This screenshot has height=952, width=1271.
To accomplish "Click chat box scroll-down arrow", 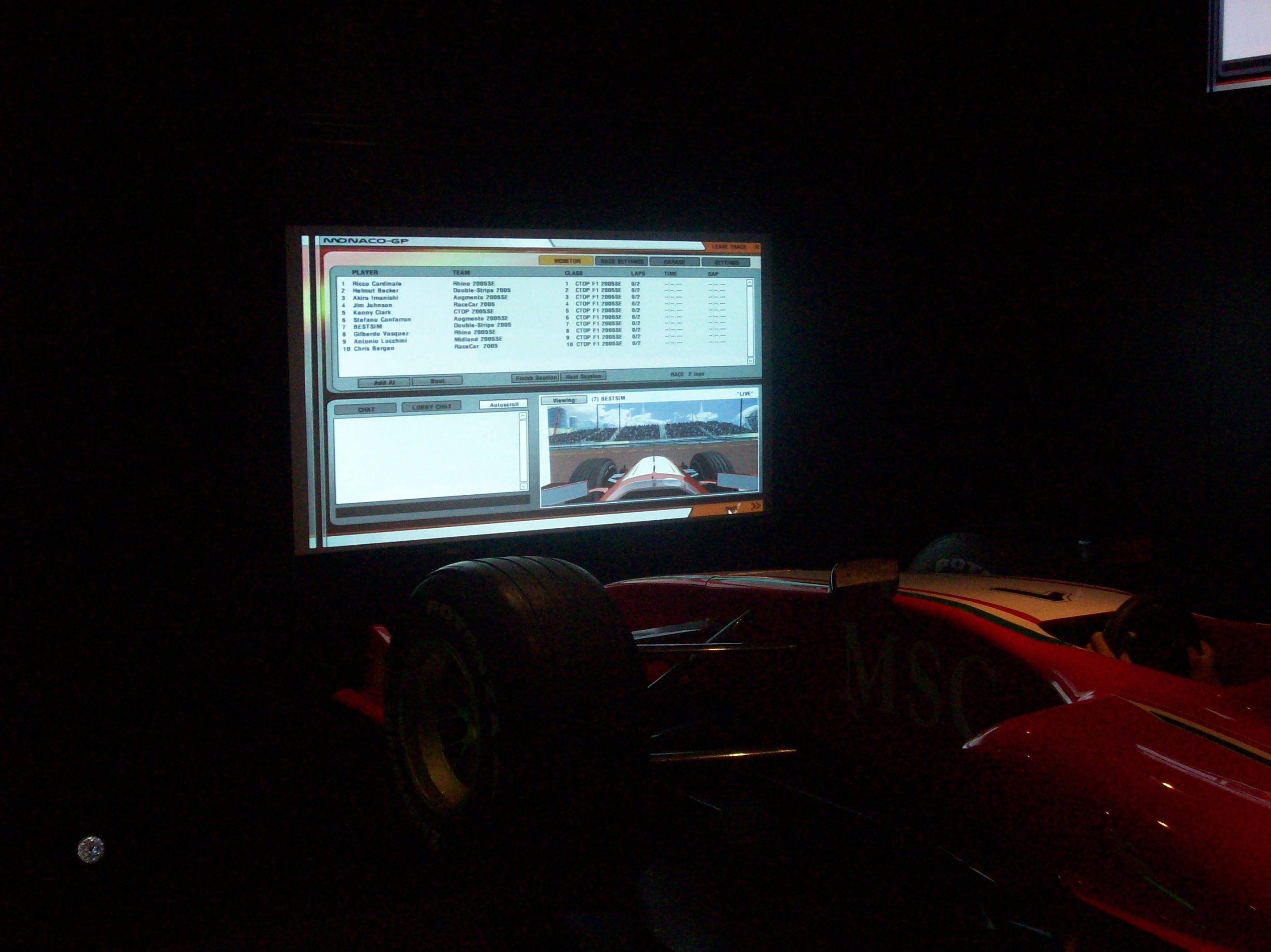I will click(x=523, y=486).
